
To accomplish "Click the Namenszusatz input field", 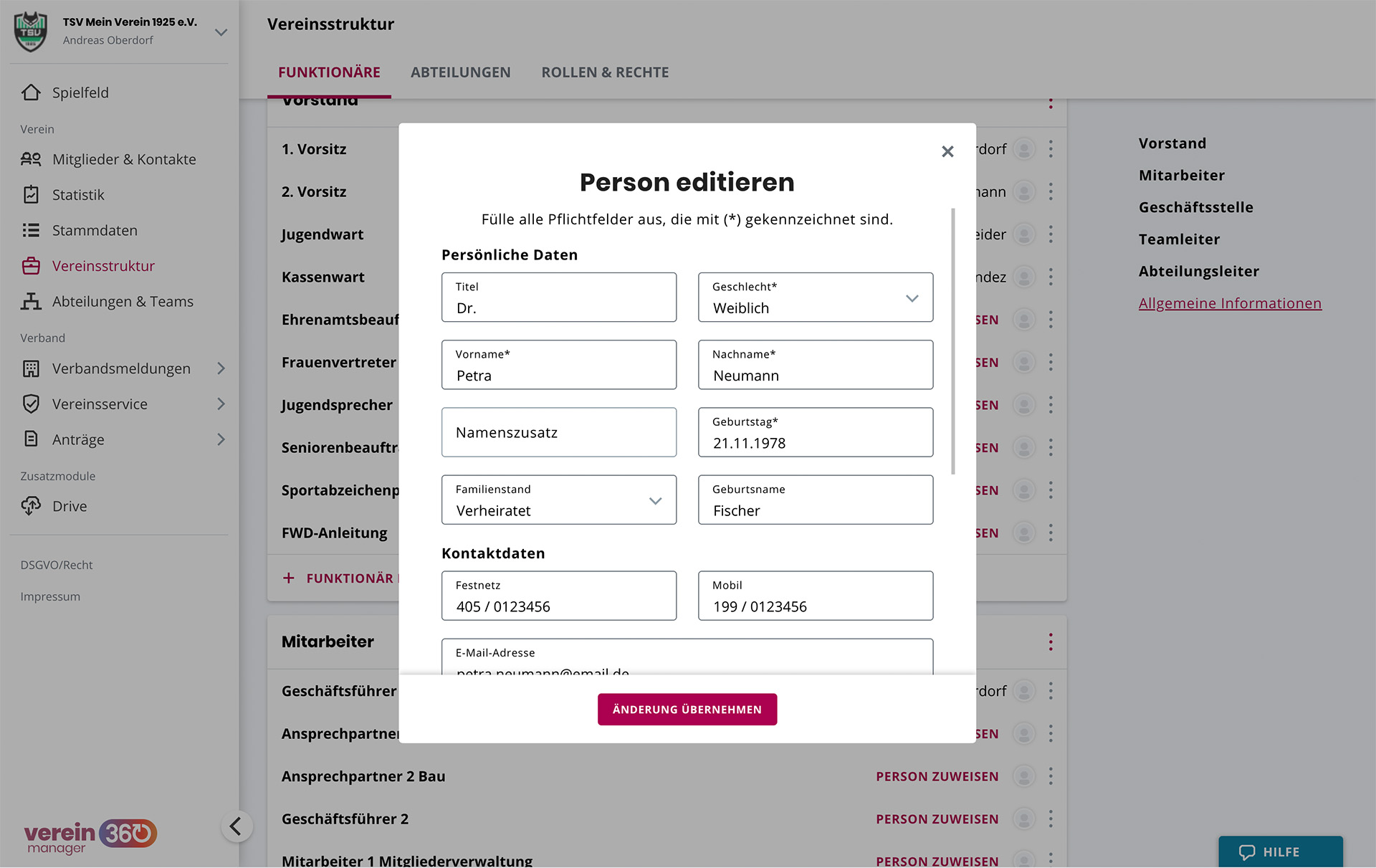I will coord(559,432).
